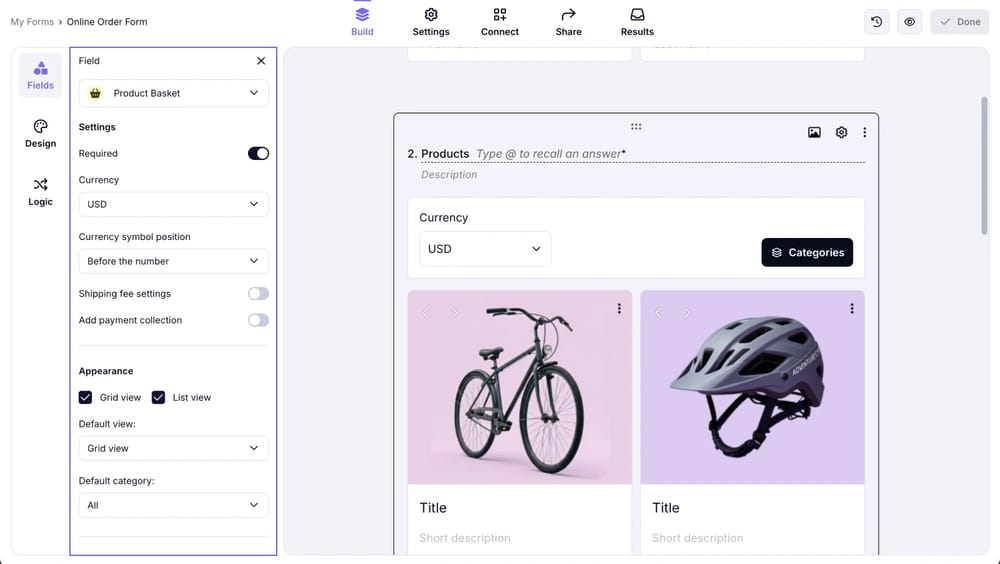Enable Add payment collection toggle
Image resolution: width=1000 pixels, height=564 pixels.
click(x=258, y=320)
